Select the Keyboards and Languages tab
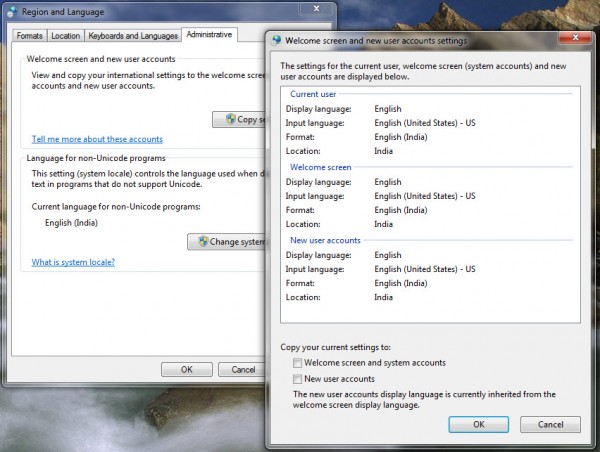This screenshot has height=452, width=600. pyautogui.click(x=133, y=36)
